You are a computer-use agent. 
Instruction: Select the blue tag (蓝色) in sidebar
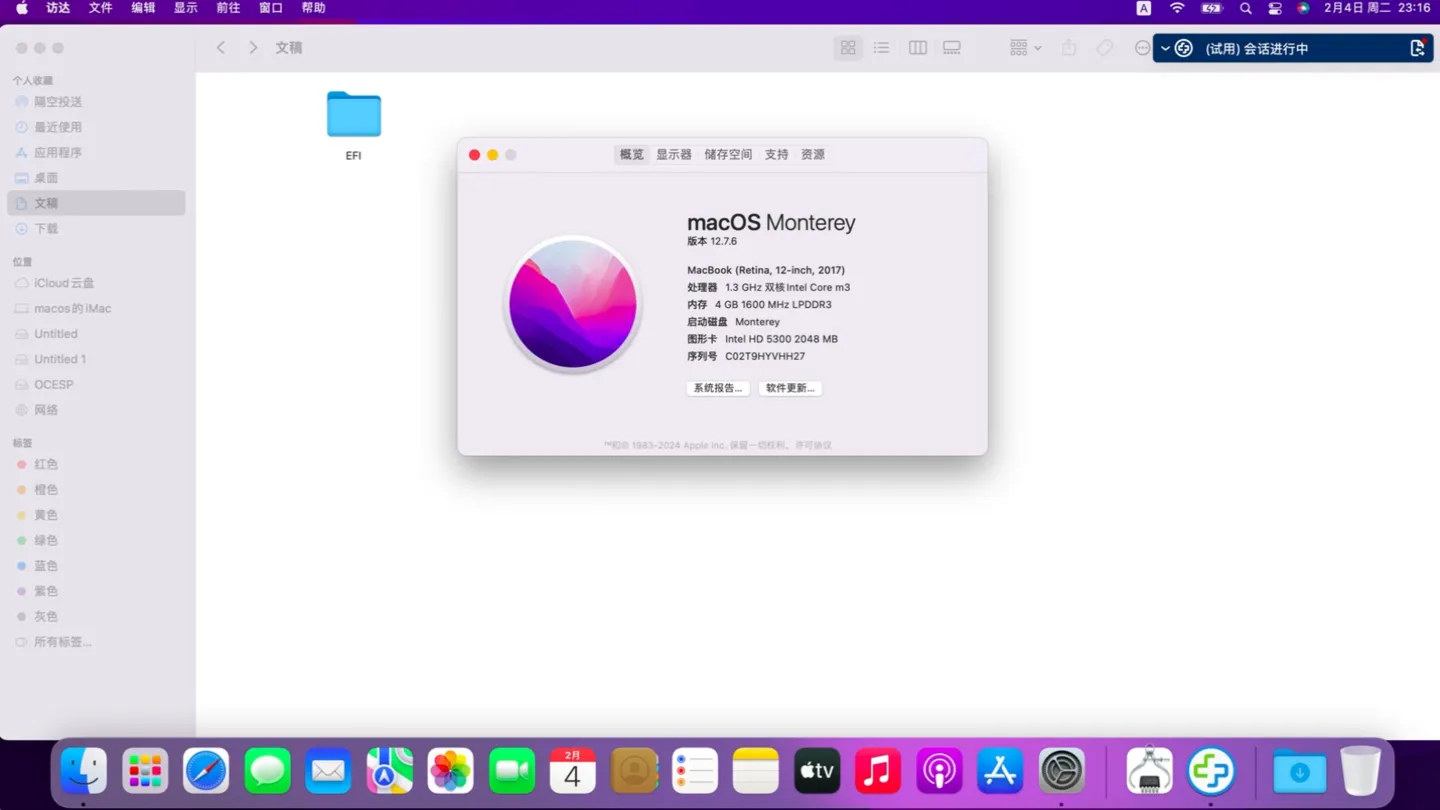coord(46,566)
